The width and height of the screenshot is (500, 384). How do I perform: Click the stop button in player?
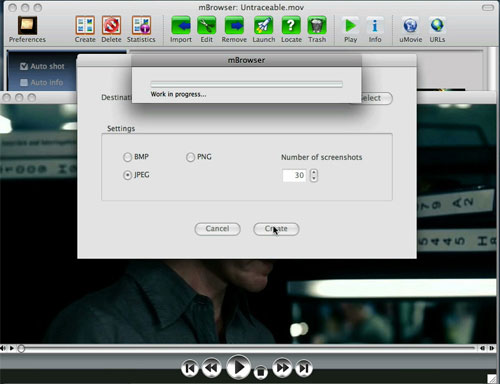click(261, 372)
